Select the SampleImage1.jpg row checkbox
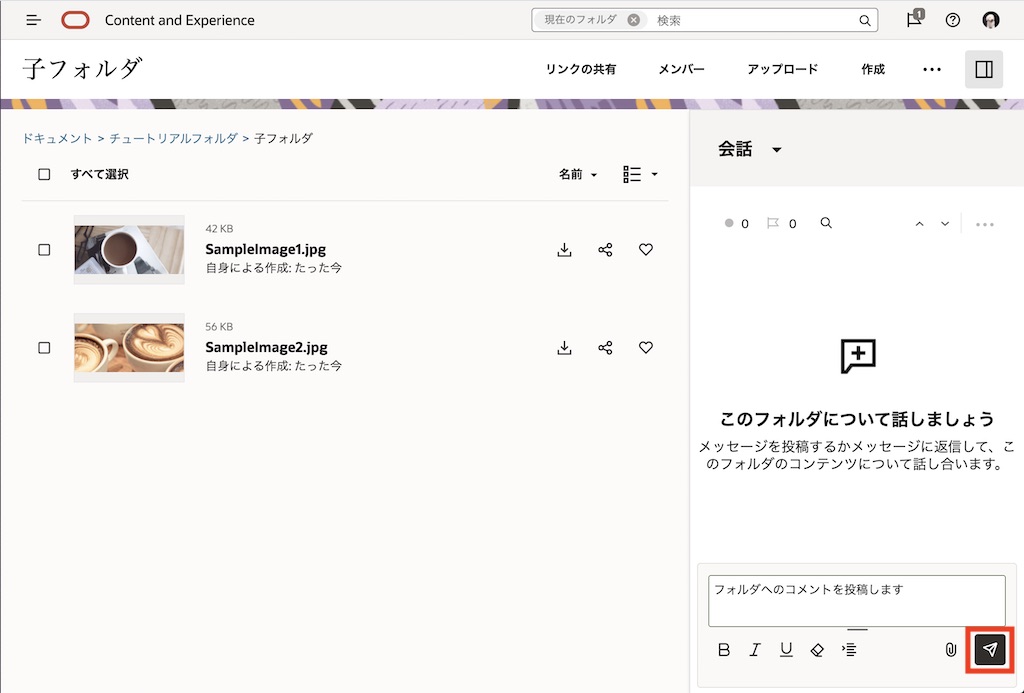Viewport: 1024px width, 693px height. (x=44, y=250)
